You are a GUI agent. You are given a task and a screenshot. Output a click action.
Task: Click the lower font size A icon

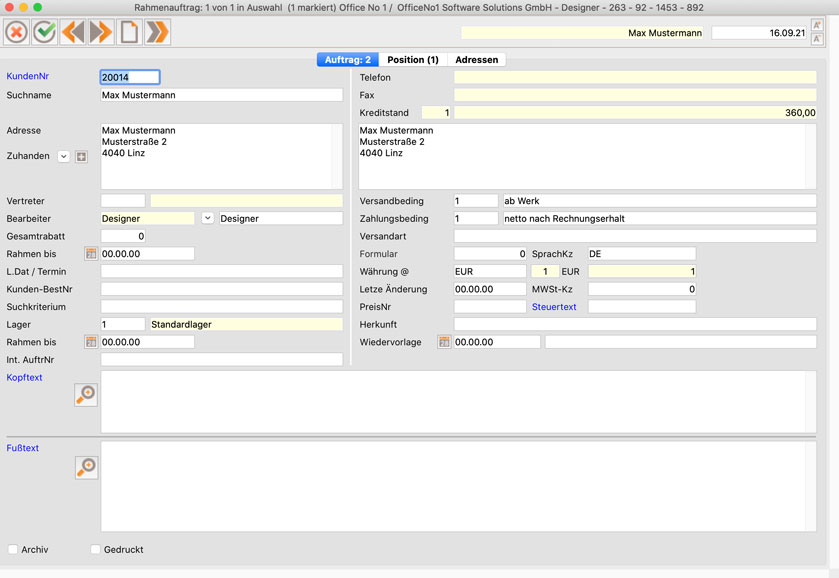coord(817,39)
